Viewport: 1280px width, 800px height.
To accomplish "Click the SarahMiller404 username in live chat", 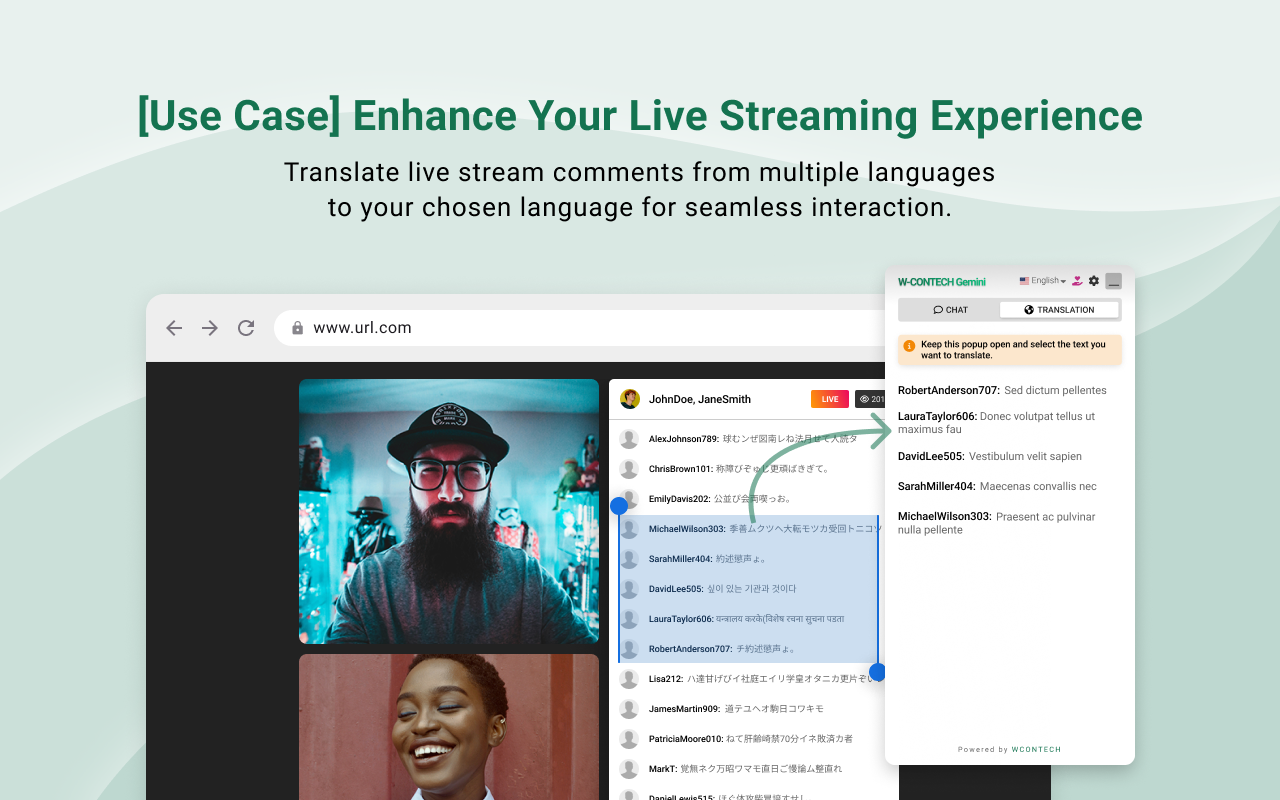I will [681, 559].
